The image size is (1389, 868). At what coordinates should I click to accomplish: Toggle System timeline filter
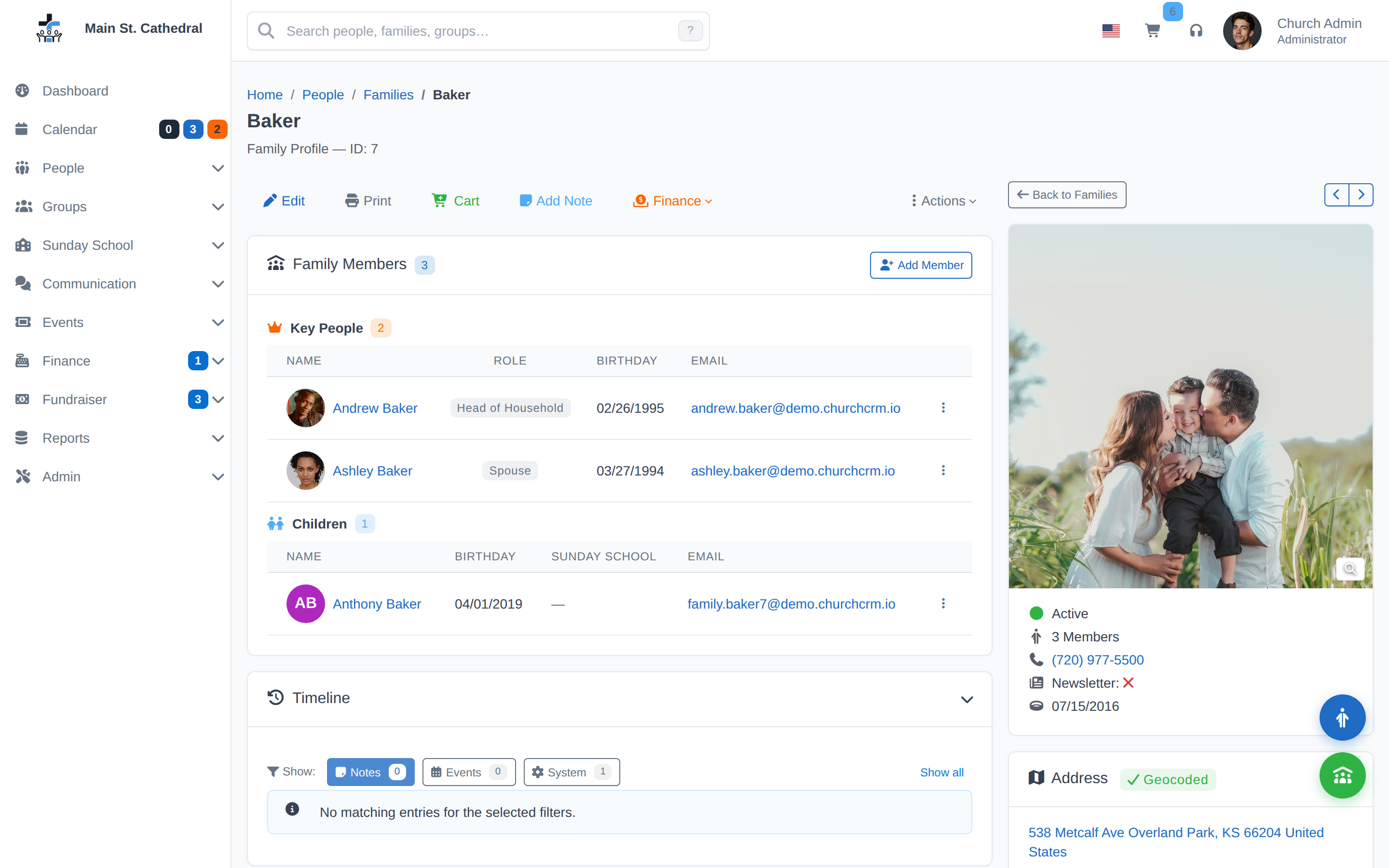pos(572,772)
